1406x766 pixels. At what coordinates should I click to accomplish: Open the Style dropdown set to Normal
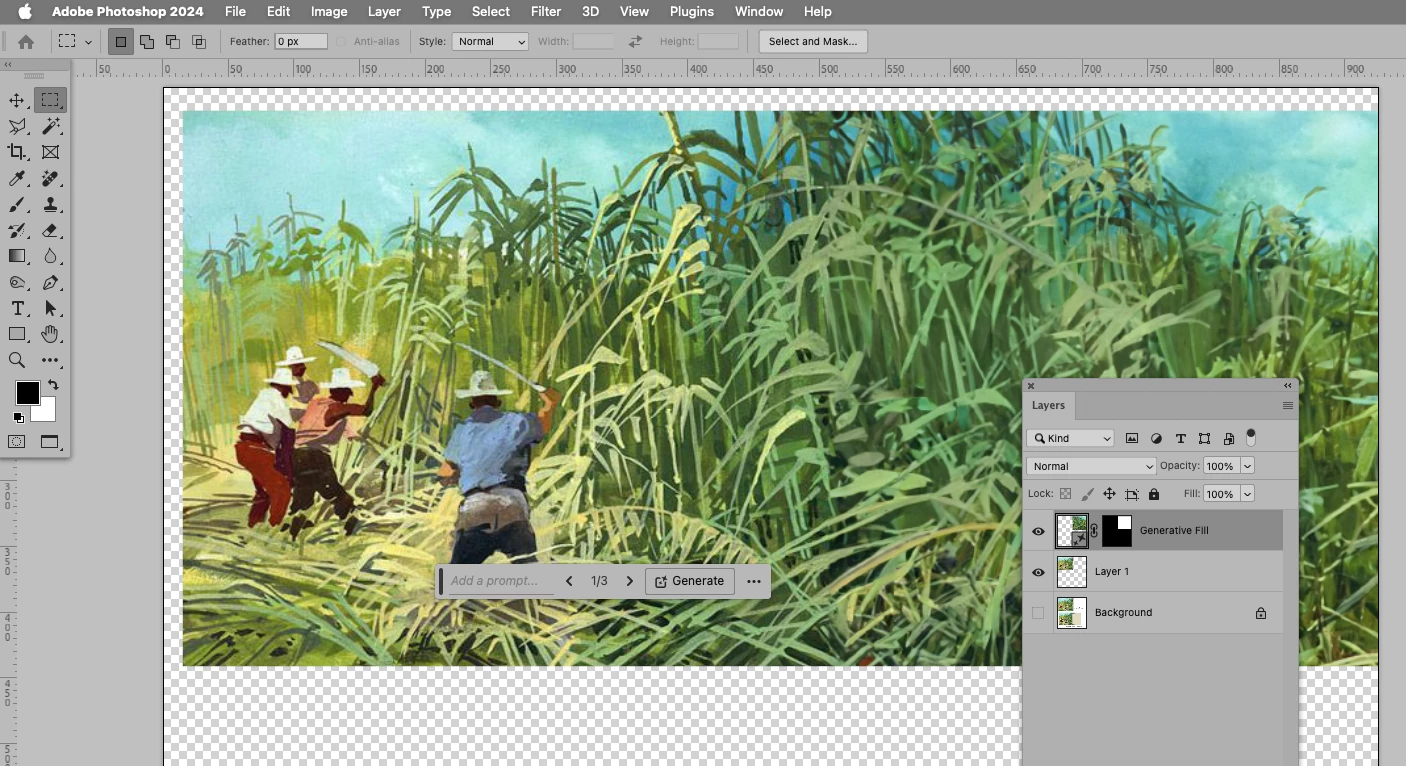490,41
